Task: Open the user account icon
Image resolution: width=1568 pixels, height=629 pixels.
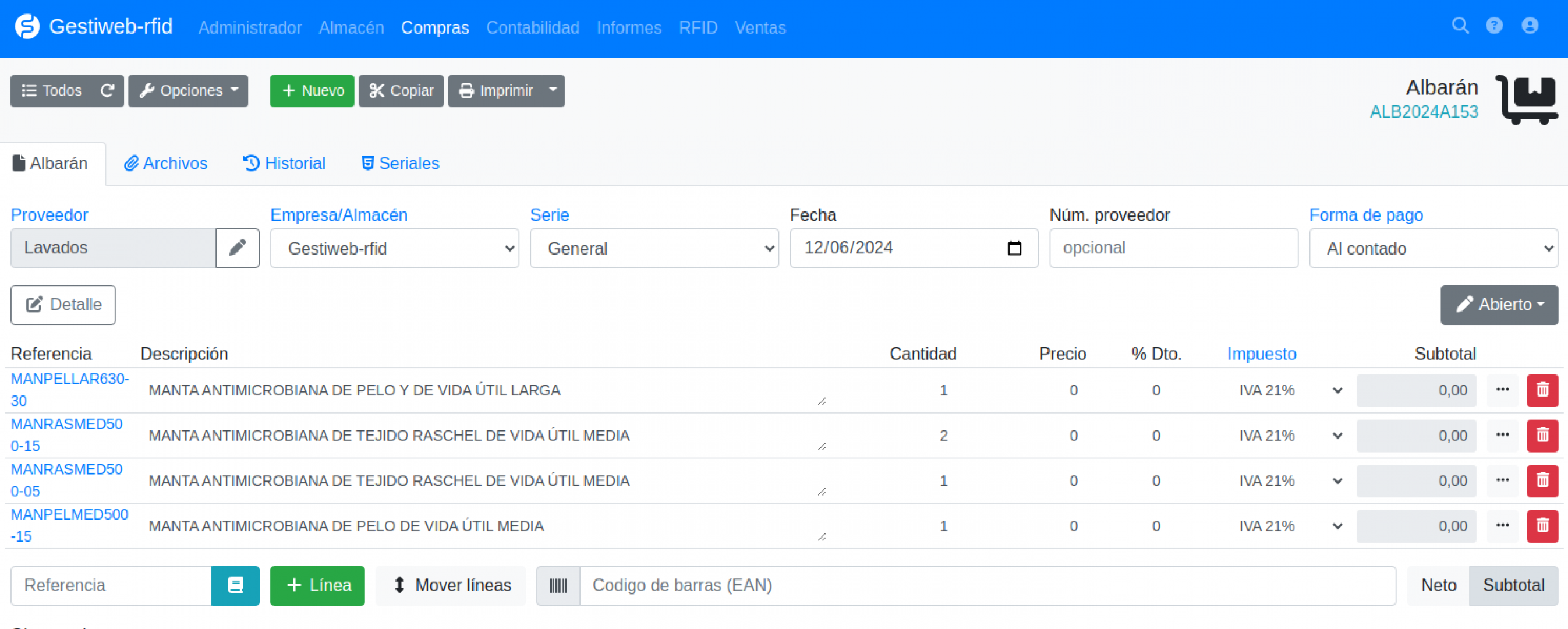Action: (1530, 26)
